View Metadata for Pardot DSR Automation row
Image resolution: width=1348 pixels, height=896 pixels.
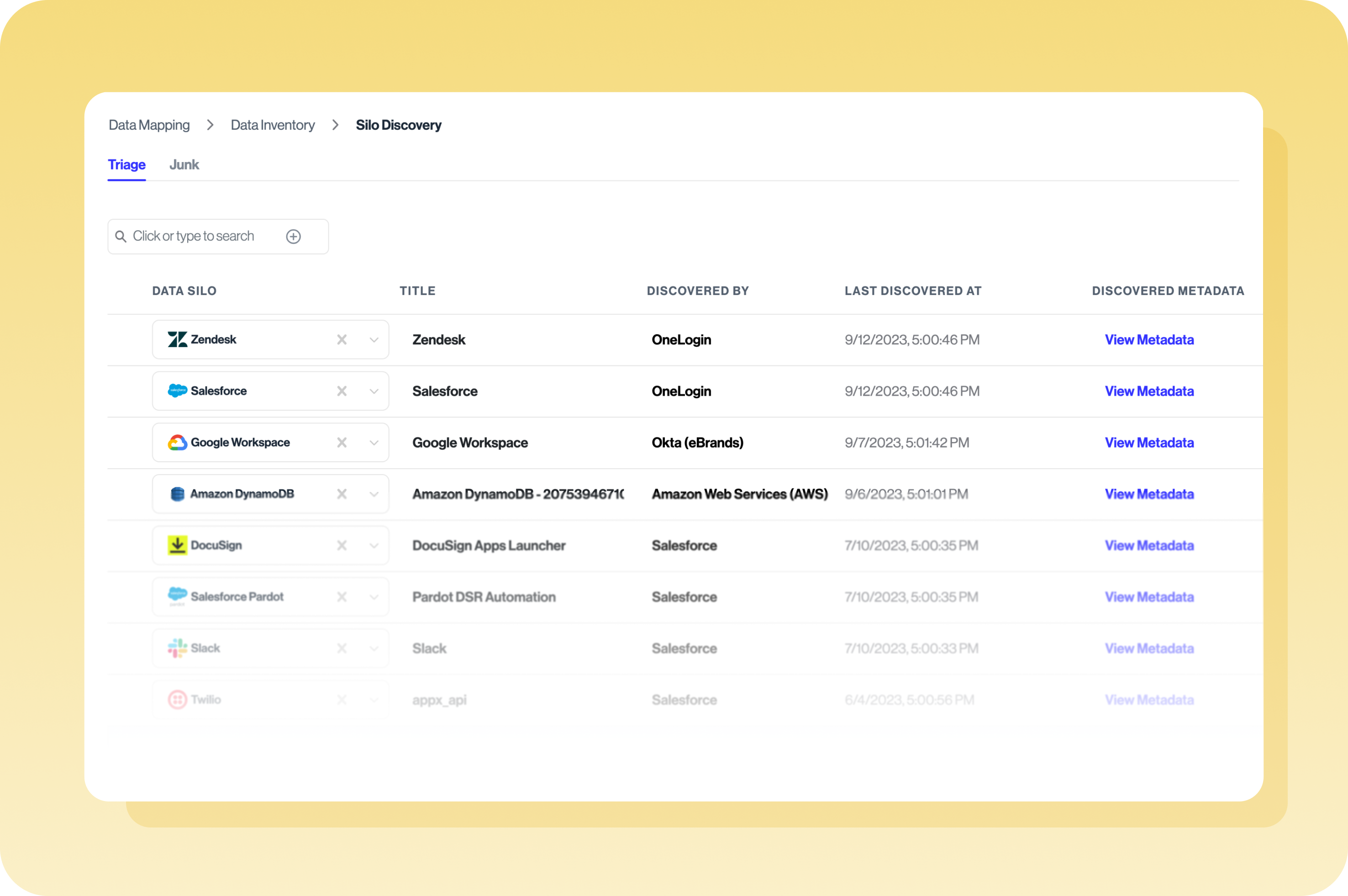(1149, 596)
